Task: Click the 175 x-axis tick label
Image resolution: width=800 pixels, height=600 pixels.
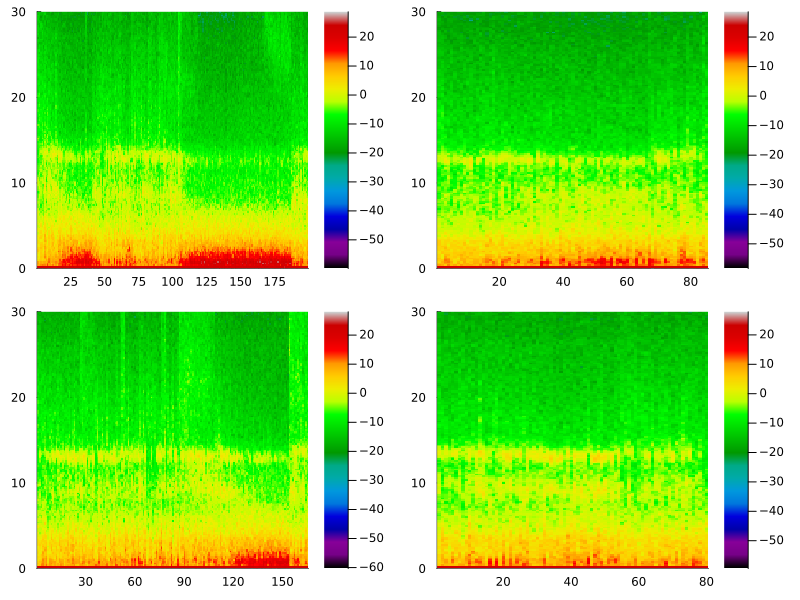Action: point(274,282)
